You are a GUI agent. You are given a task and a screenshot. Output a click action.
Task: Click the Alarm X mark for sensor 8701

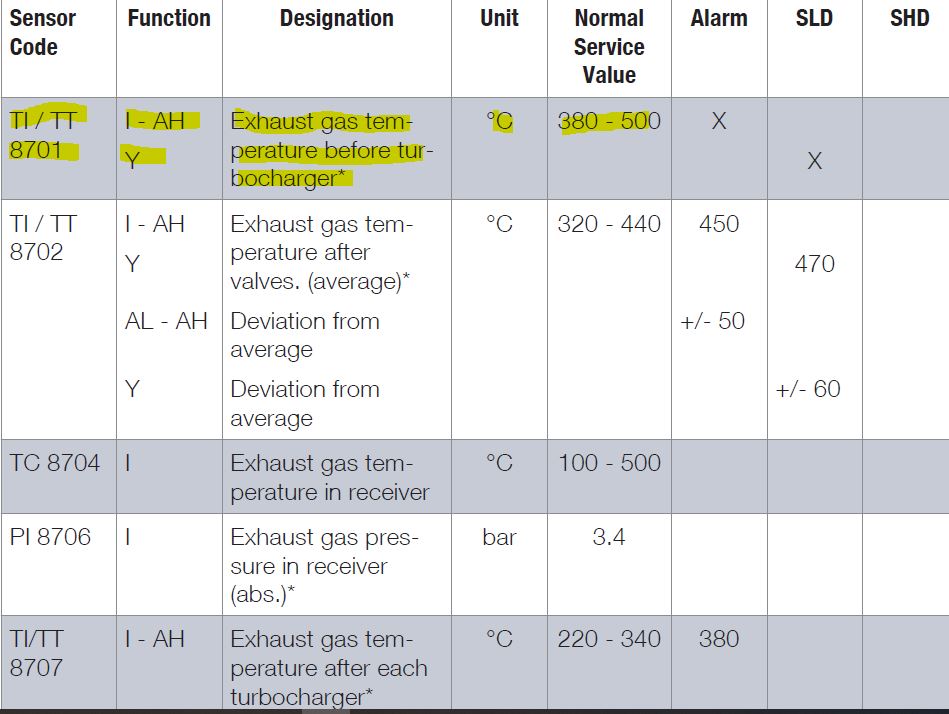tap(718, 122)
